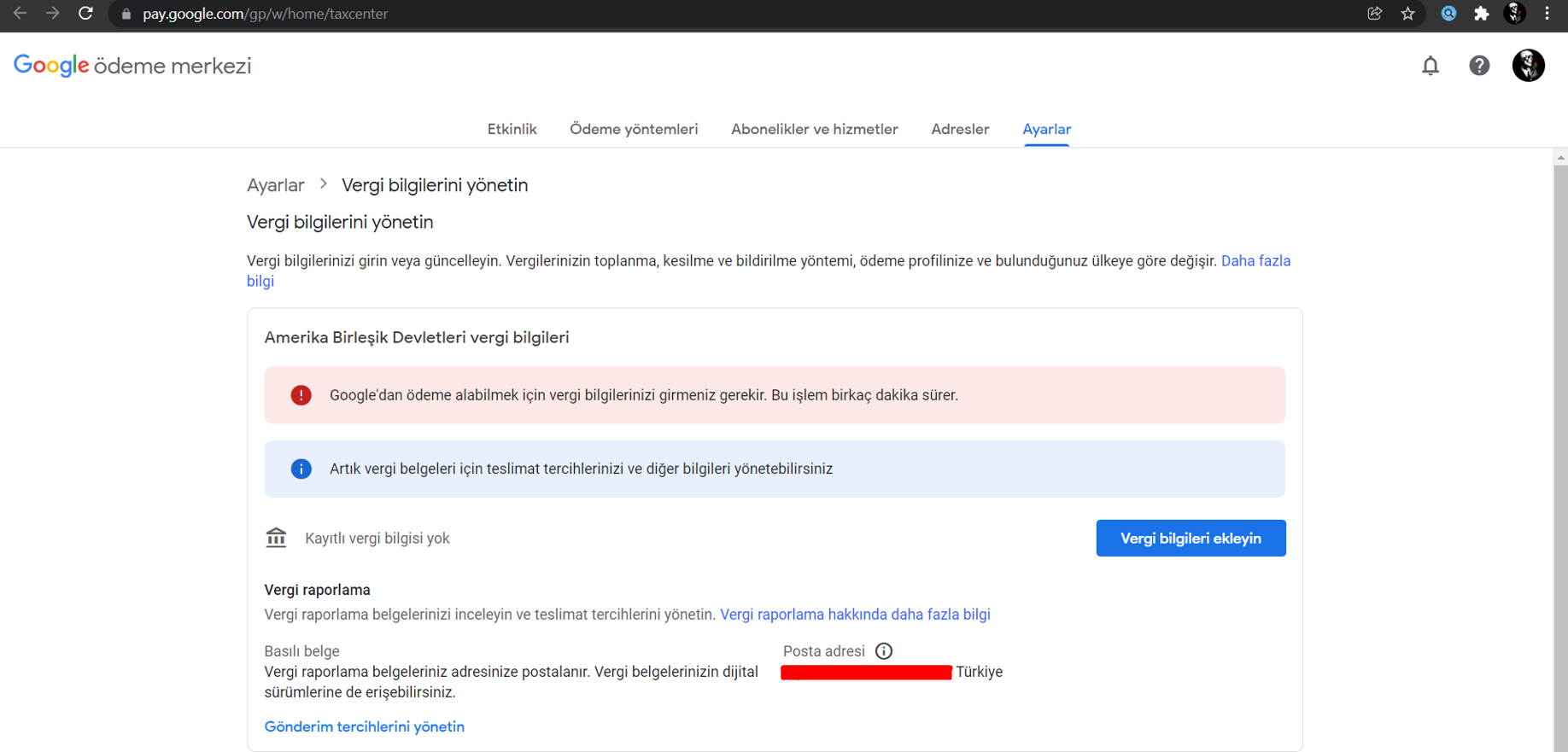Click the red error alert icon
The width and height of the screenshot is (1568, 752).
click(301, 395)
